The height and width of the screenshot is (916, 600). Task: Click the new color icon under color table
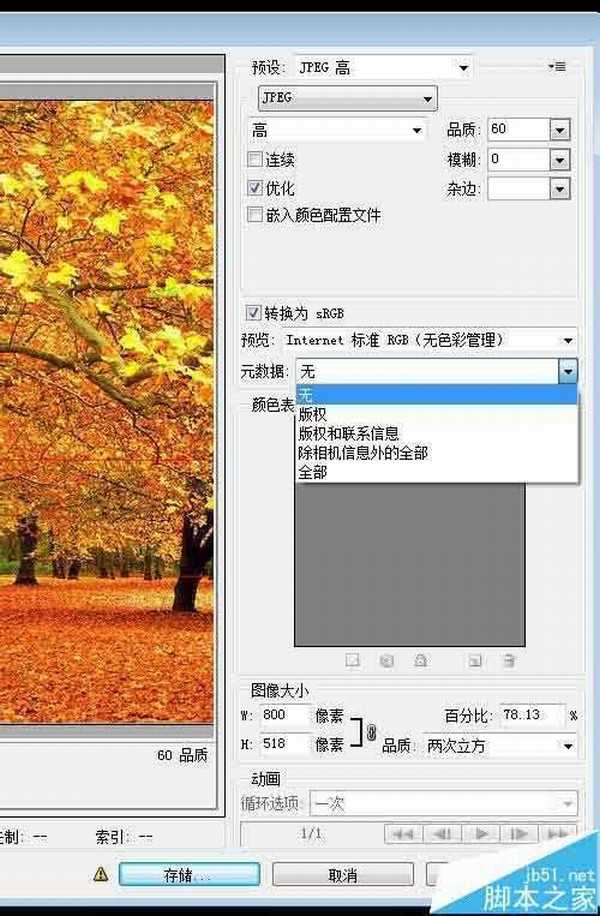[x=477, y=660]
